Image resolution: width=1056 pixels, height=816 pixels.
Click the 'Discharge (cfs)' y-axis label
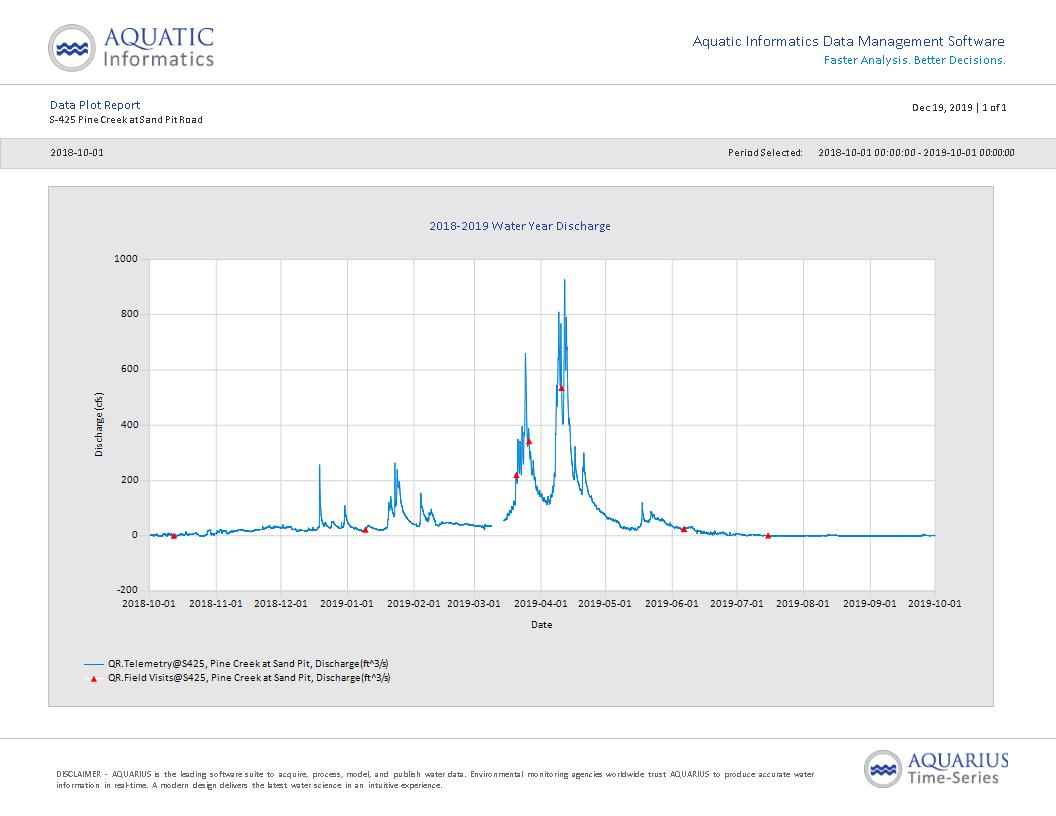coord(100,425)
